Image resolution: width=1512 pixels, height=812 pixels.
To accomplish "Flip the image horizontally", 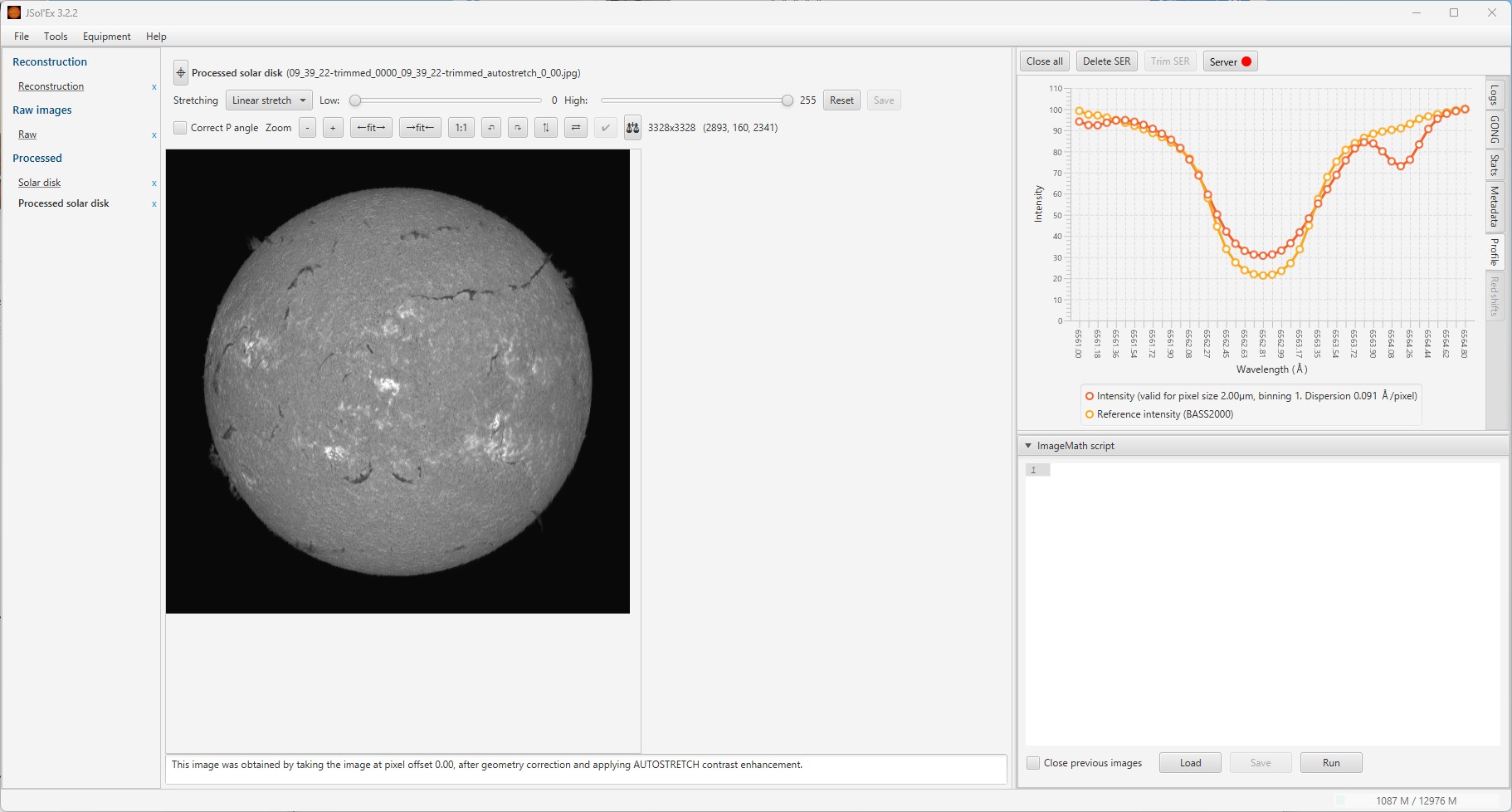I will tap(576, 128).
